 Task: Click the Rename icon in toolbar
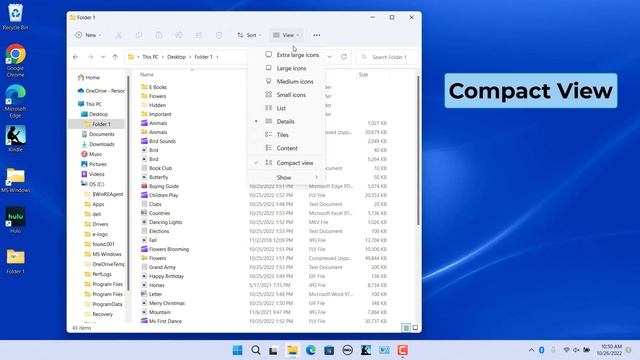click(179, 36)
